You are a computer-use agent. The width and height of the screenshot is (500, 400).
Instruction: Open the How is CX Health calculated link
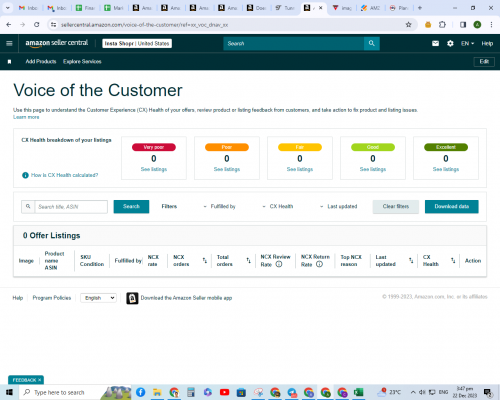[64, 175]
